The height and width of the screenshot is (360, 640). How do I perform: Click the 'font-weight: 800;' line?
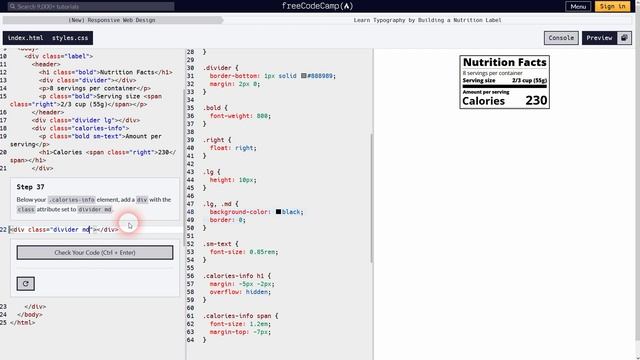[x=240, y=116]
